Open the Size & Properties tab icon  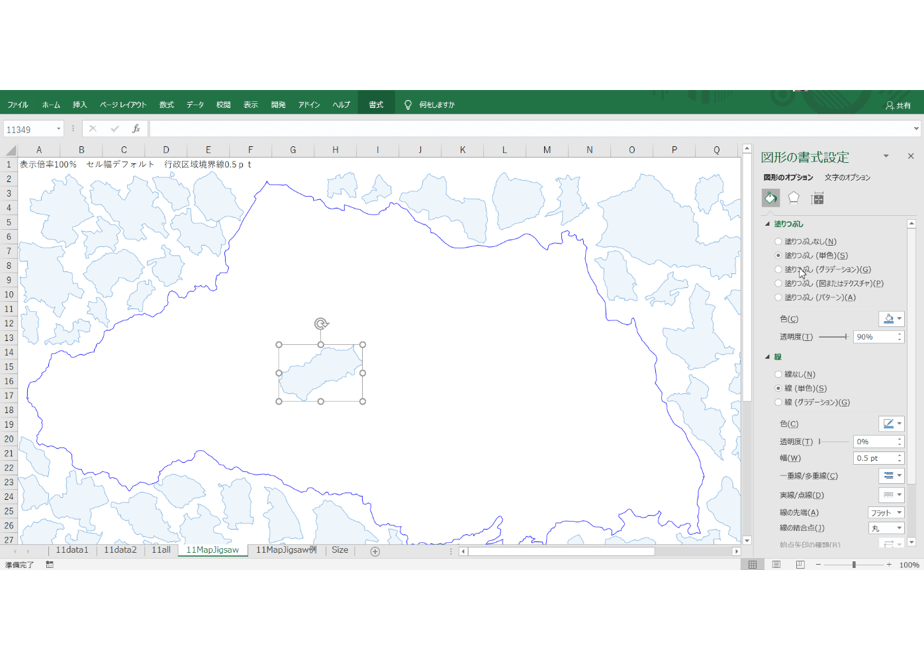pos(817,199)
